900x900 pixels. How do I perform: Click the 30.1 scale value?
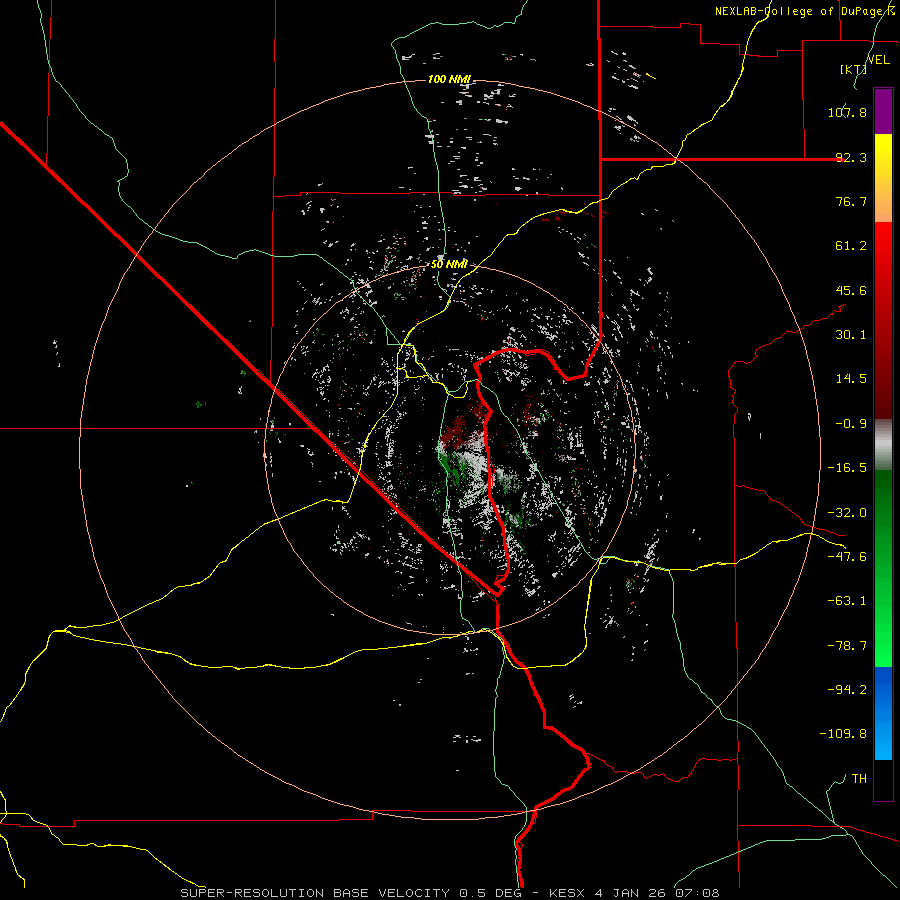tap(851, 335)
